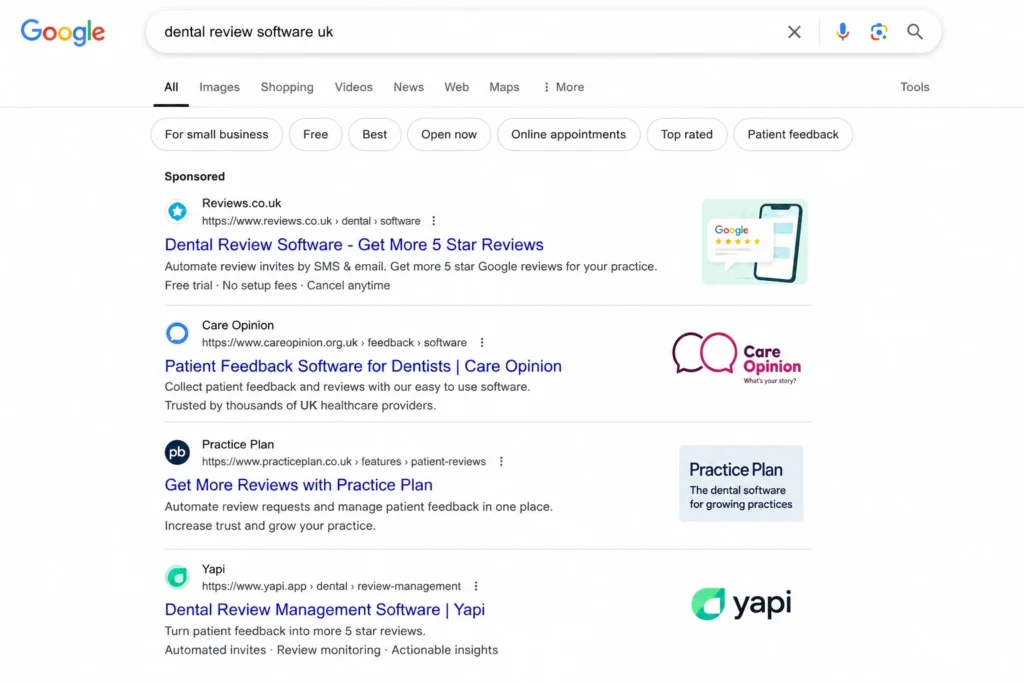
Task: Click the Care Opinion site name
Action: [238, 325]
